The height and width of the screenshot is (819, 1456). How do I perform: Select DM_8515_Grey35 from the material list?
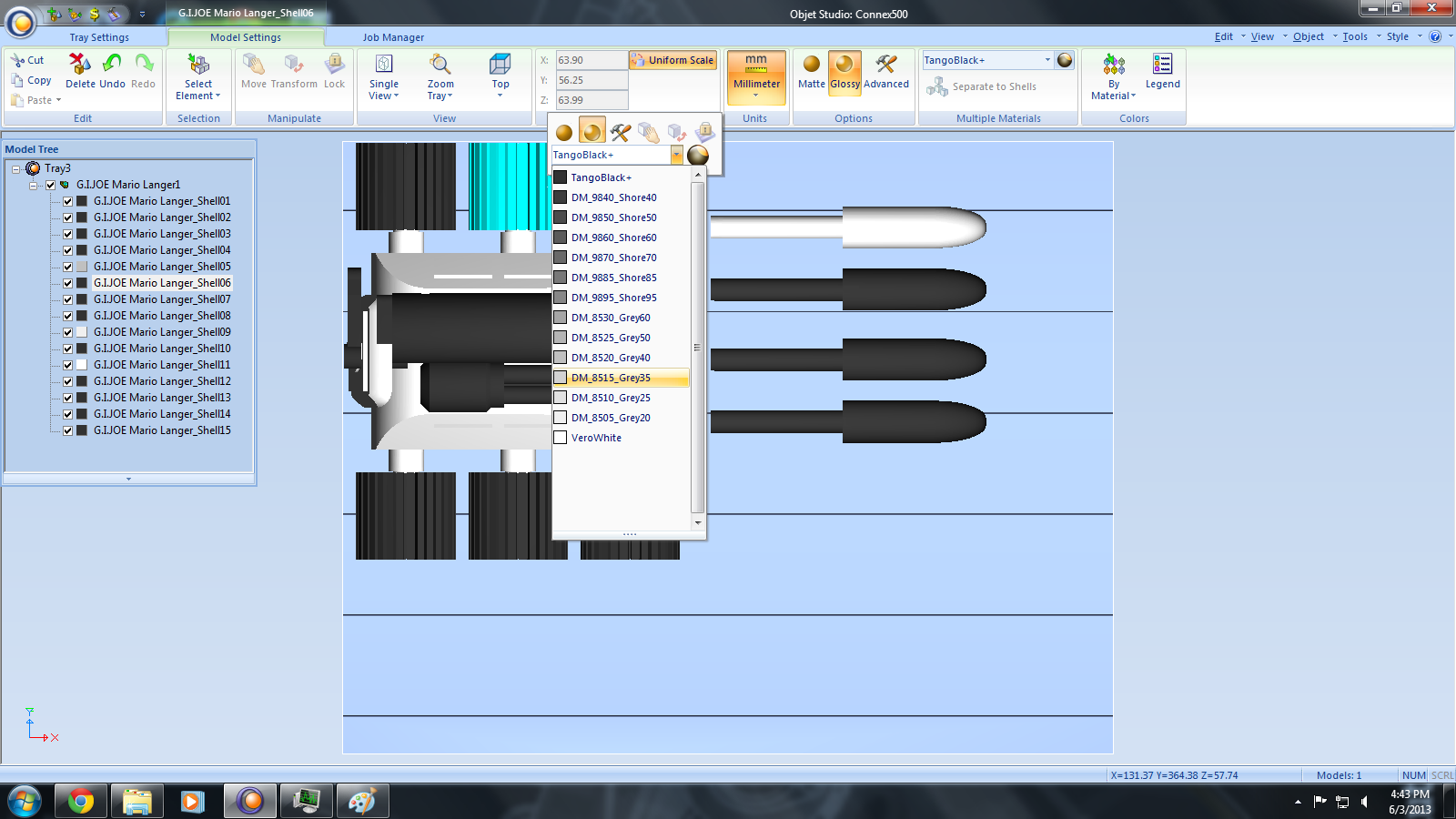pos(621,378)
